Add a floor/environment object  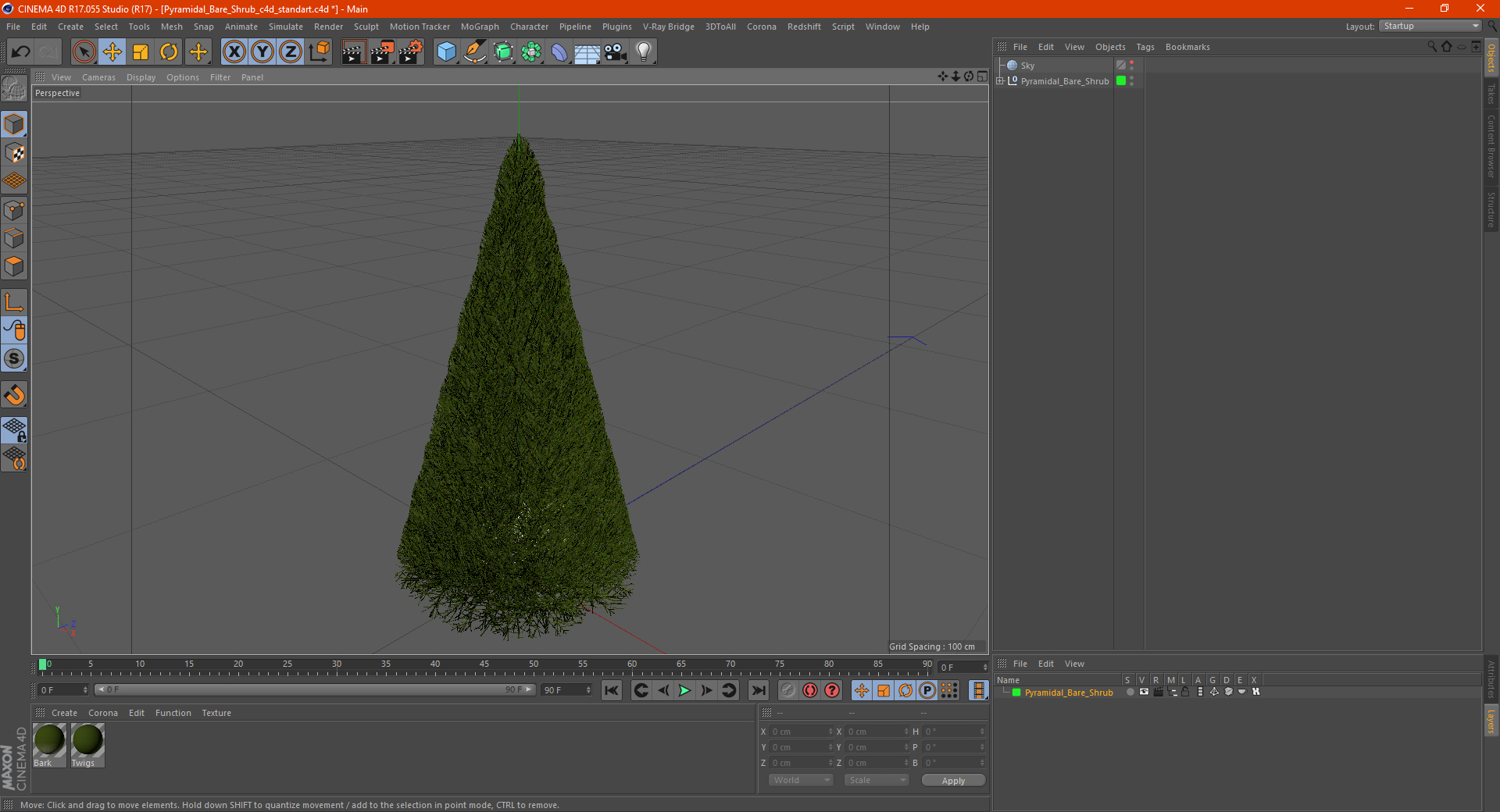tap(587, 52)
